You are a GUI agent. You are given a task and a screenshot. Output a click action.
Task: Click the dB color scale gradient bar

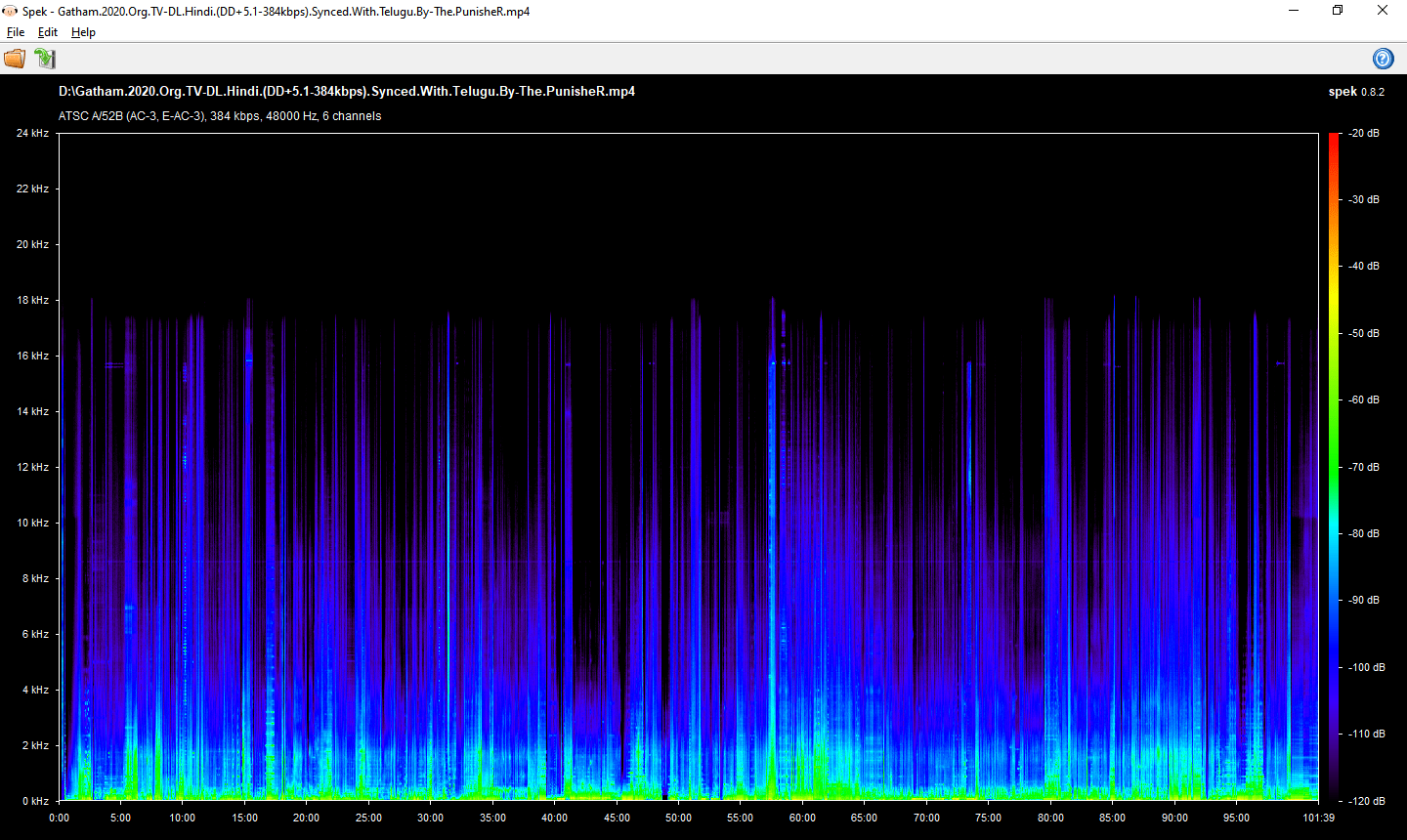click(1334, 467)
